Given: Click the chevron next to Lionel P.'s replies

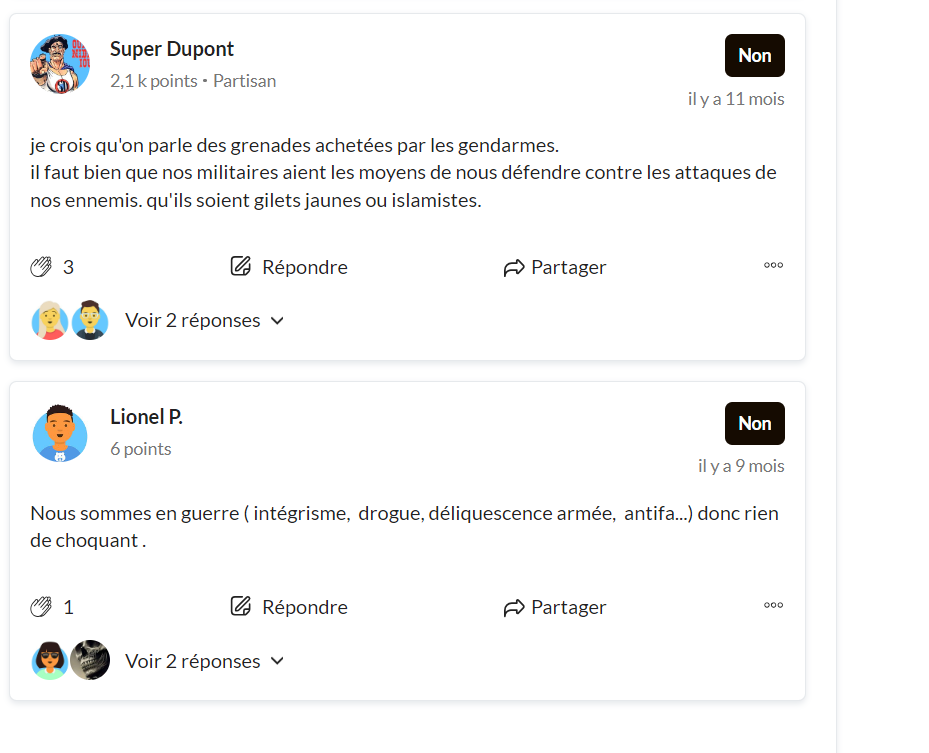Looking at the screenshot, I should point(277,661).
